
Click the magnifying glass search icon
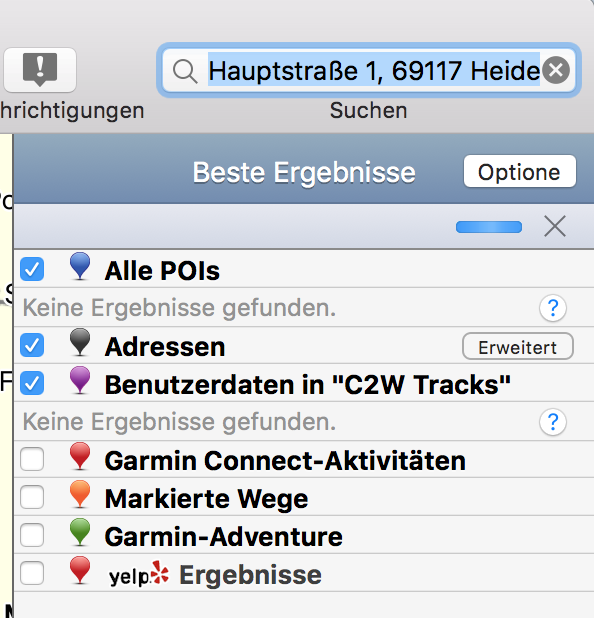point(184,71)
